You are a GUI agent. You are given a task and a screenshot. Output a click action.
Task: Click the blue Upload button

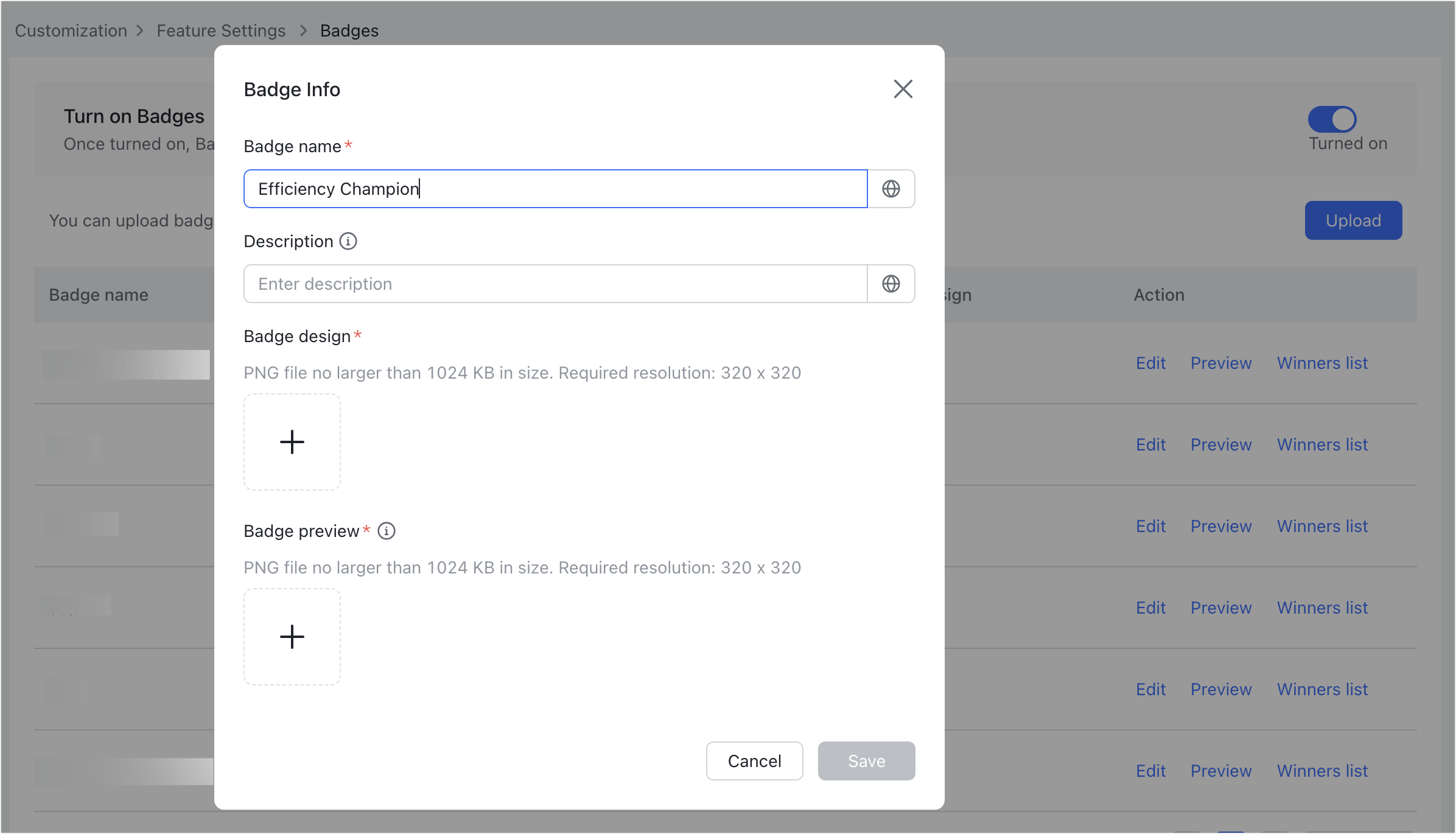1353,220
